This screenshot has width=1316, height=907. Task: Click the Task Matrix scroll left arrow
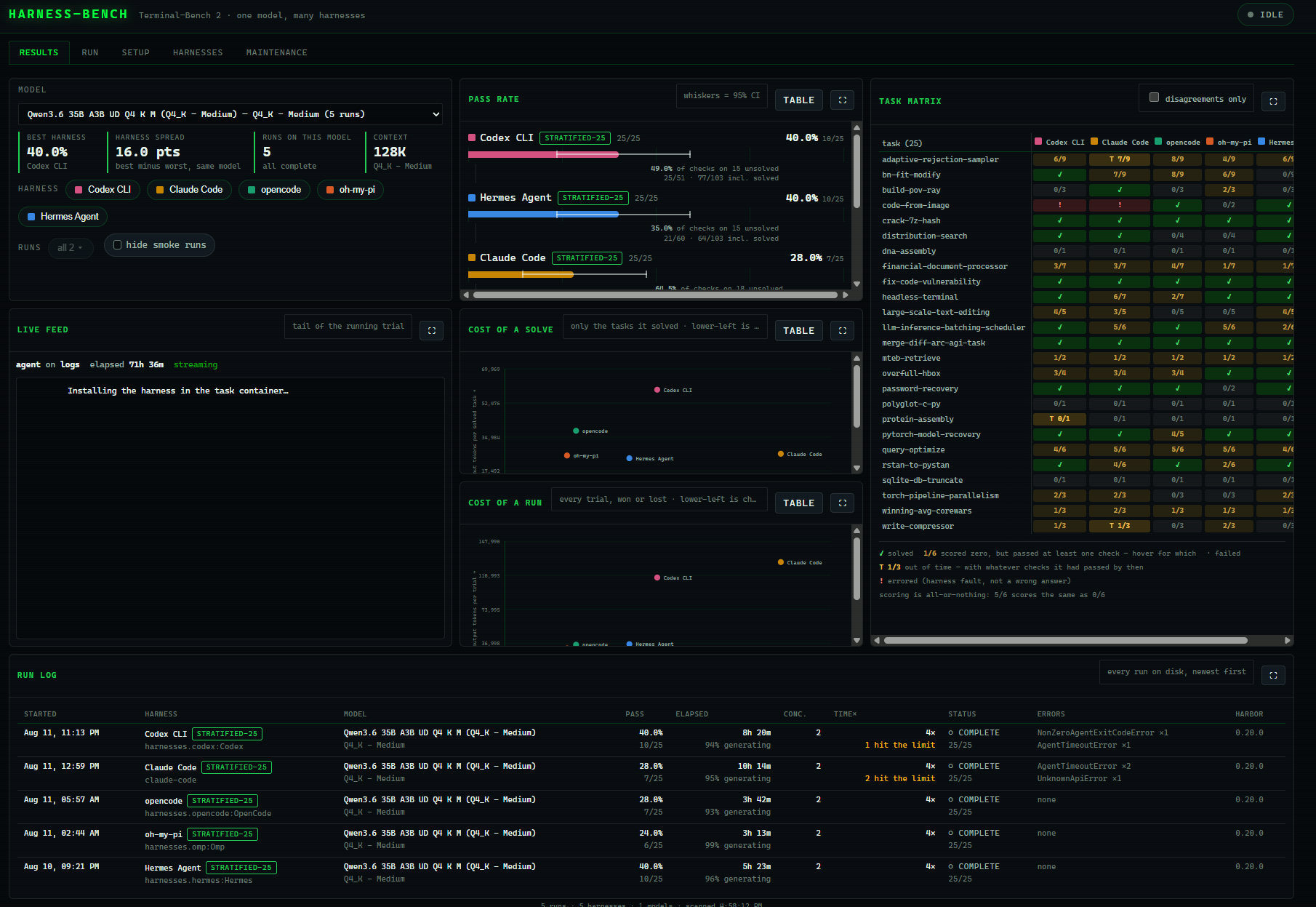pos(877,641)
